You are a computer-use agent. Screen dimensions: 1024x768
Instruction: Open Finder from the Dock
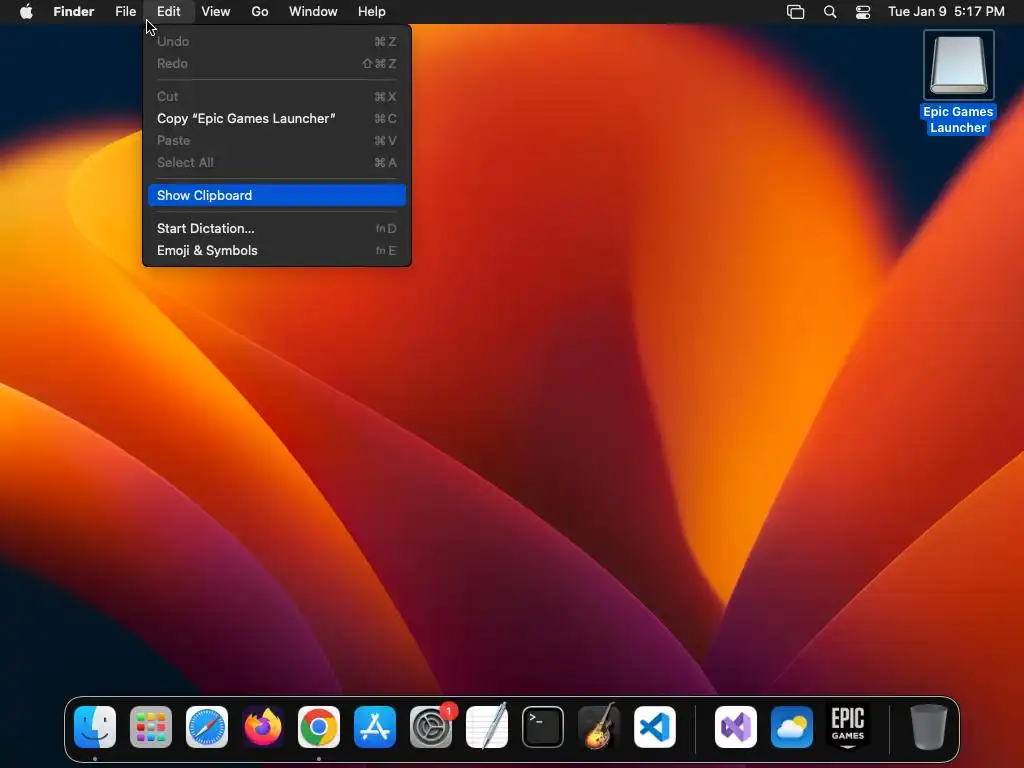(95, 727)
